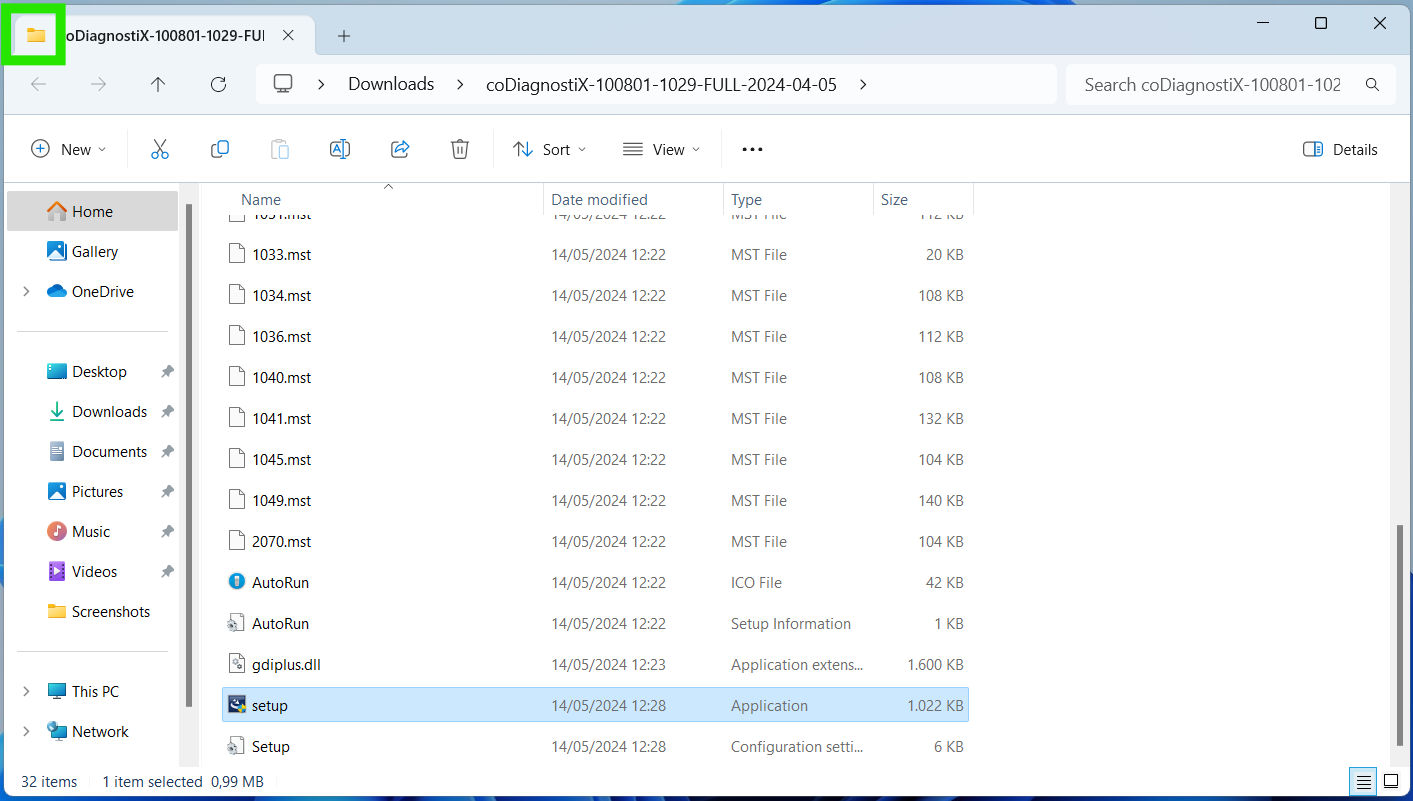Switch to details list view icon
1413x801 pixels.
pyautogui.click(x=1362, y=781)
